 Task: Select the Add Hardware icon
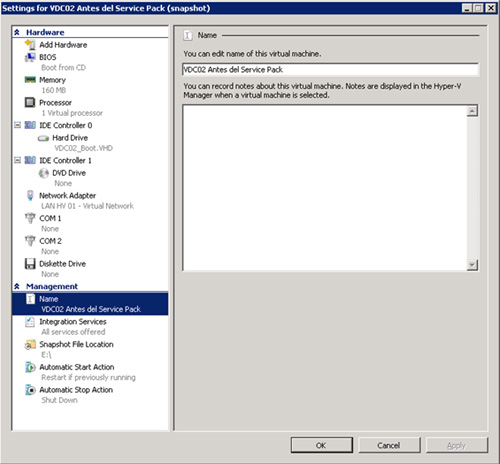tap(30, 45)
